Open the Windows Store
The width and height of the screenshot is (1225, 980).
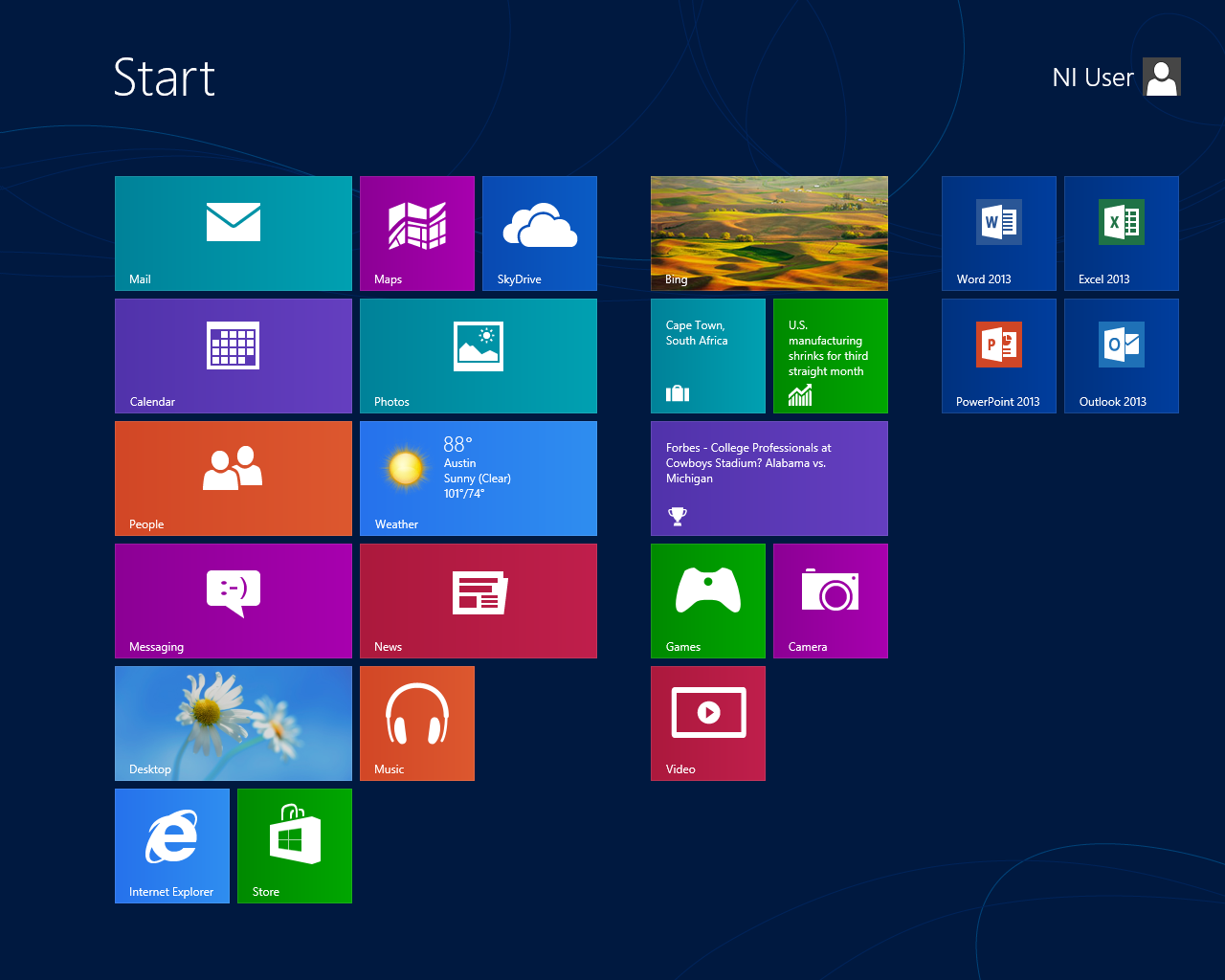[x=294, y=845]
